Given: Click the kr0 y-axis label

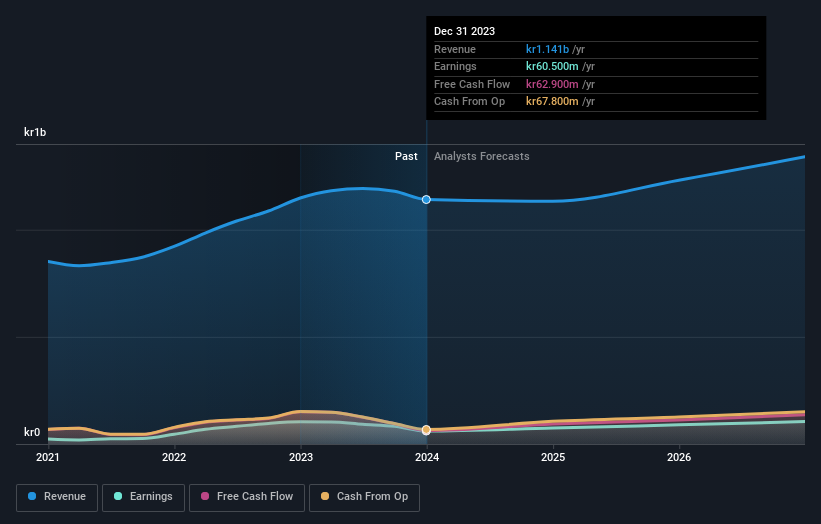Looking at the screenshot, I should (32, 432).
